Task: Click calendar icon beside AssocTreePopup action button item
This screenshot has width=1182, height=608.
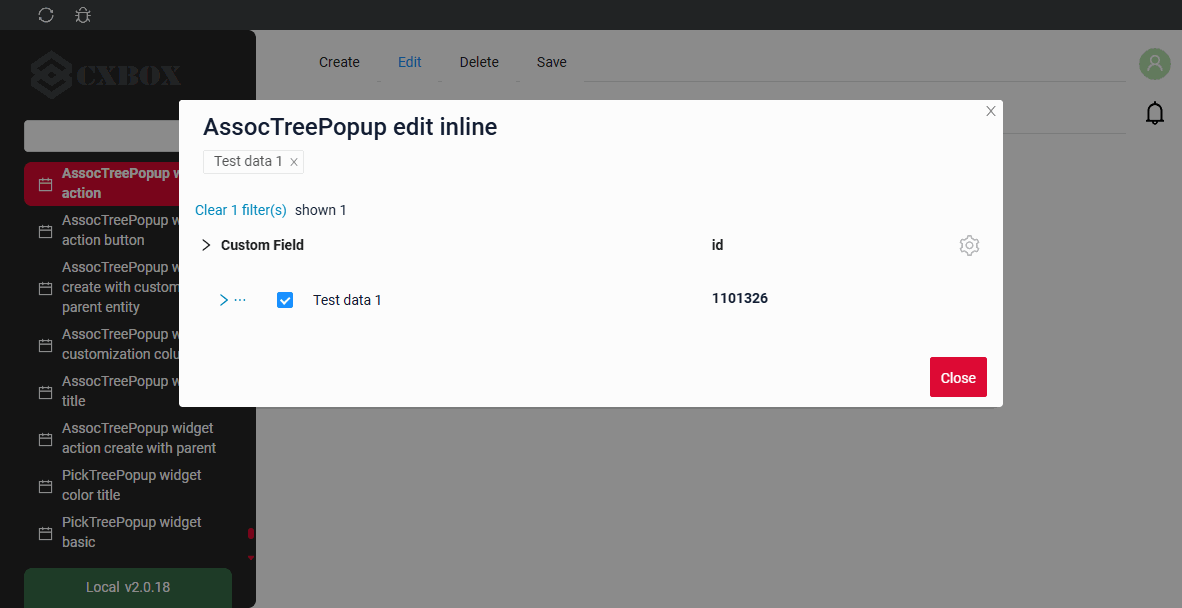Action: 45,231
